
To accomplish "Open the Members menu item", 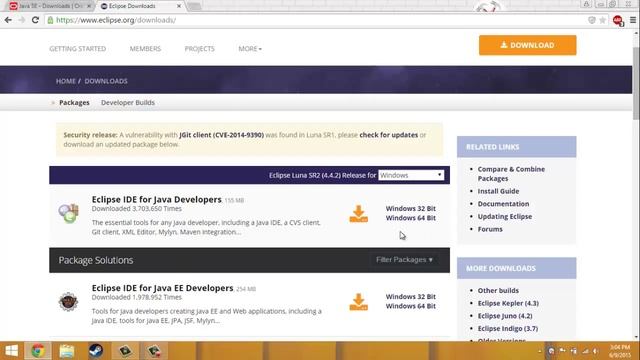I will click(x=145, y=49).
